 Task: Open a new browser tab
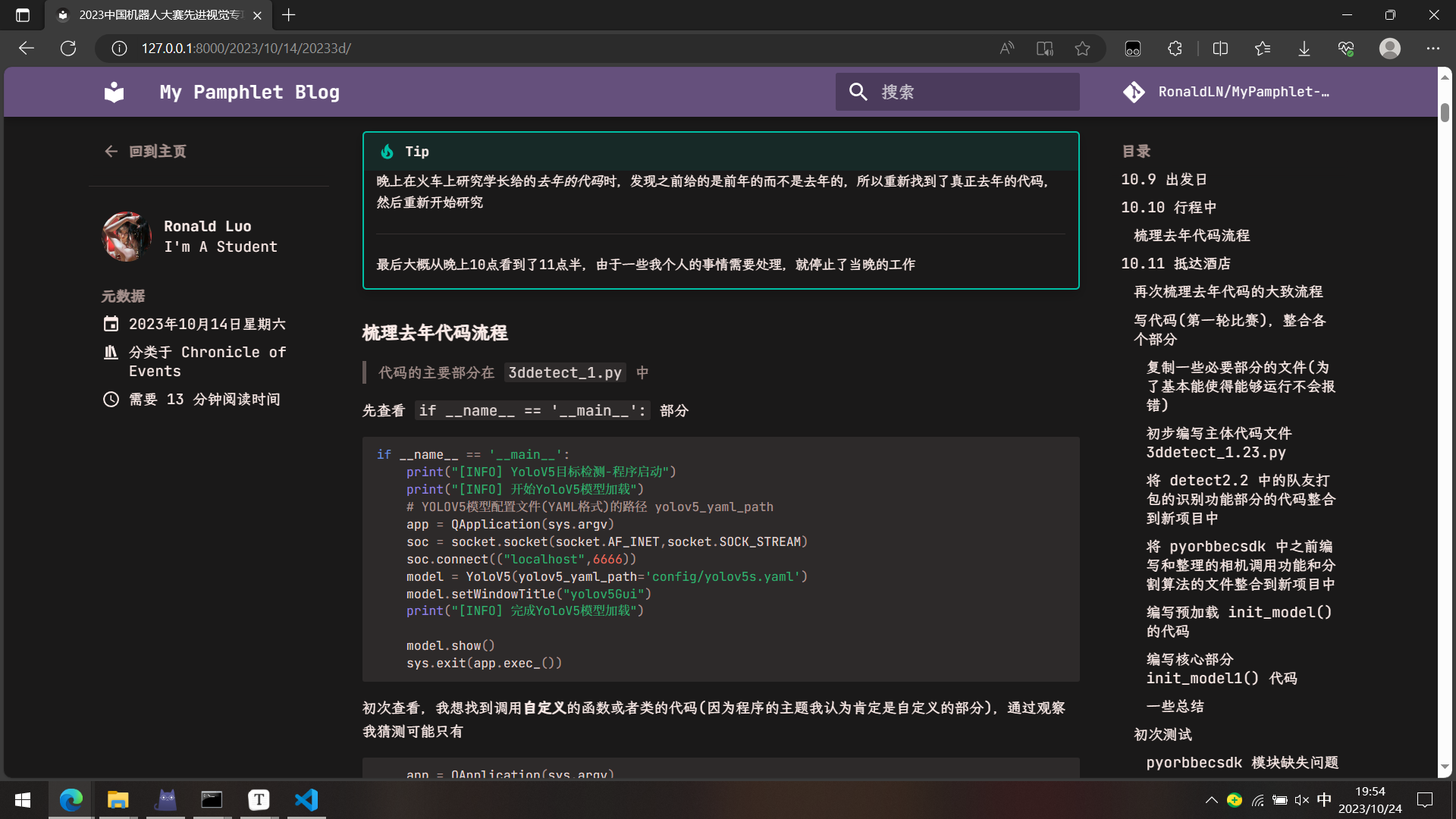click(289, 15)
